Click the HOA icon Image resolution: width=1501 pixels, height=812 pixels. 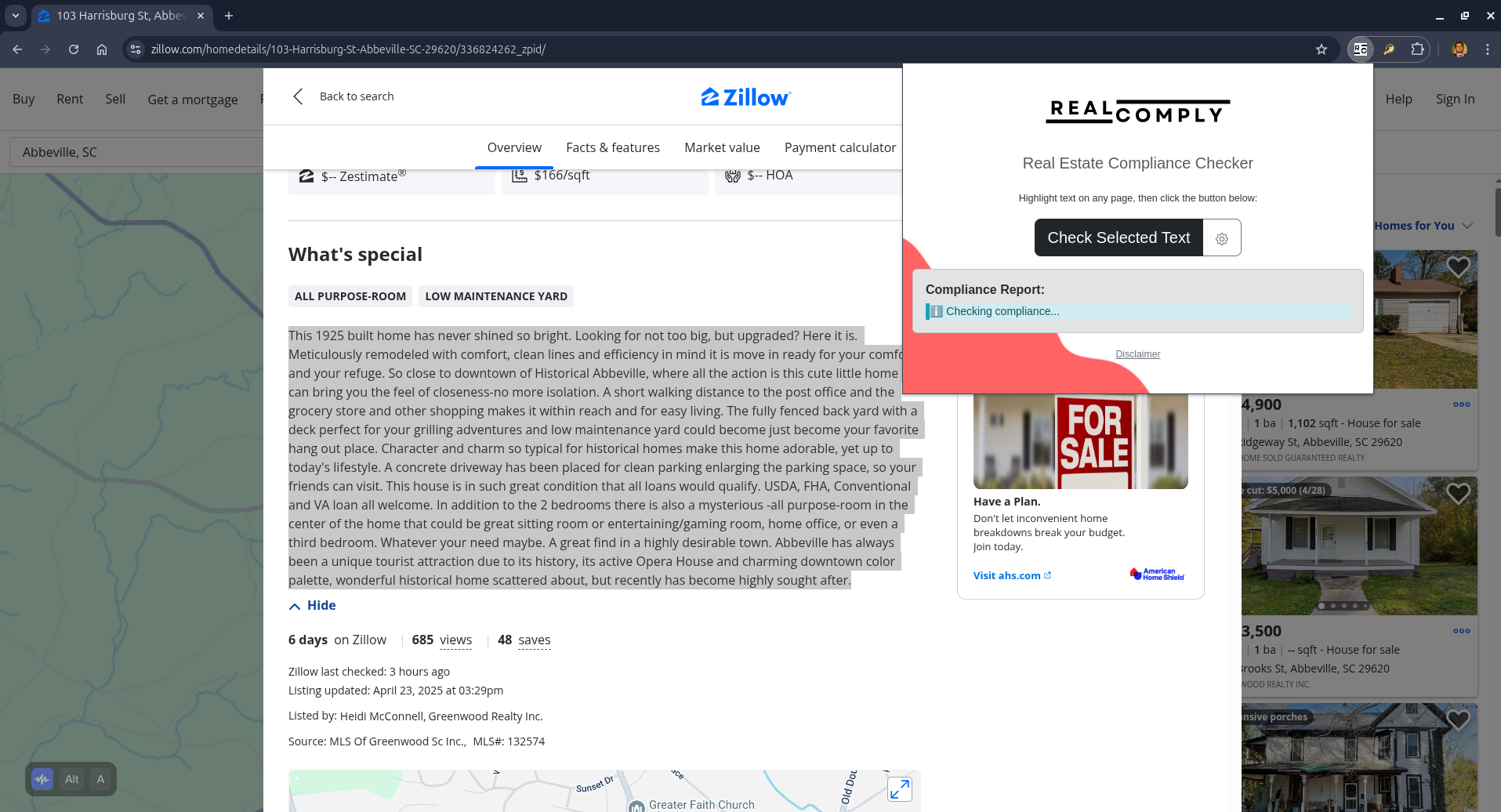[733, 176]
